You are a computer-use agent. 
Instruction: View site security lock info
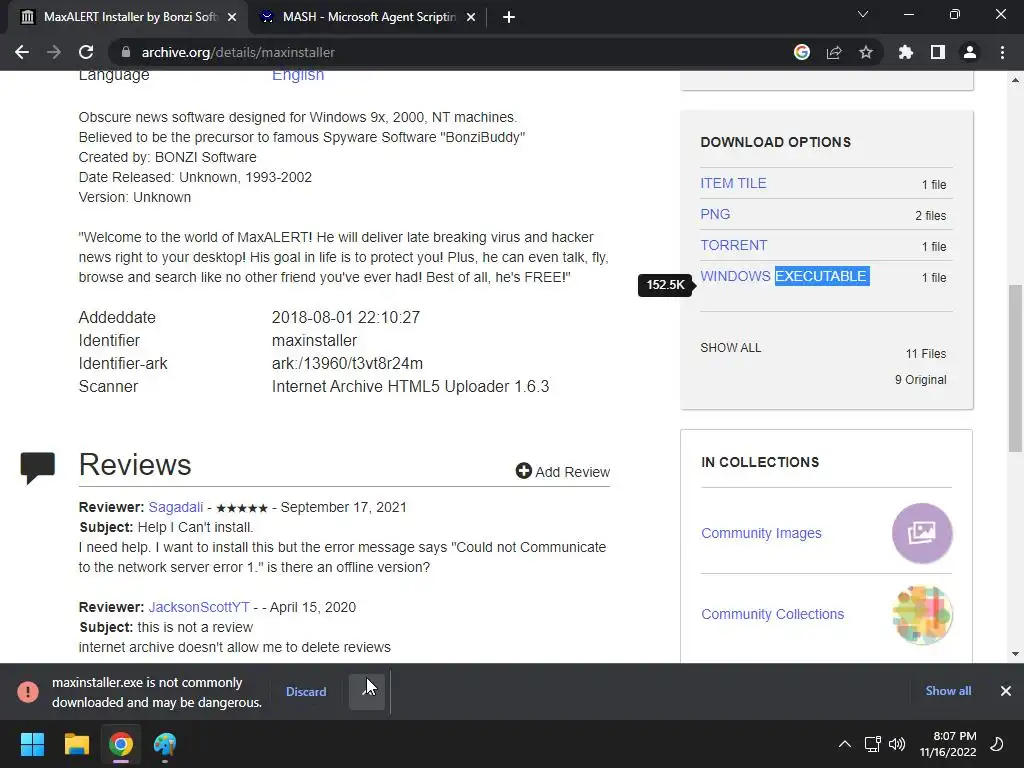[126, 52]
